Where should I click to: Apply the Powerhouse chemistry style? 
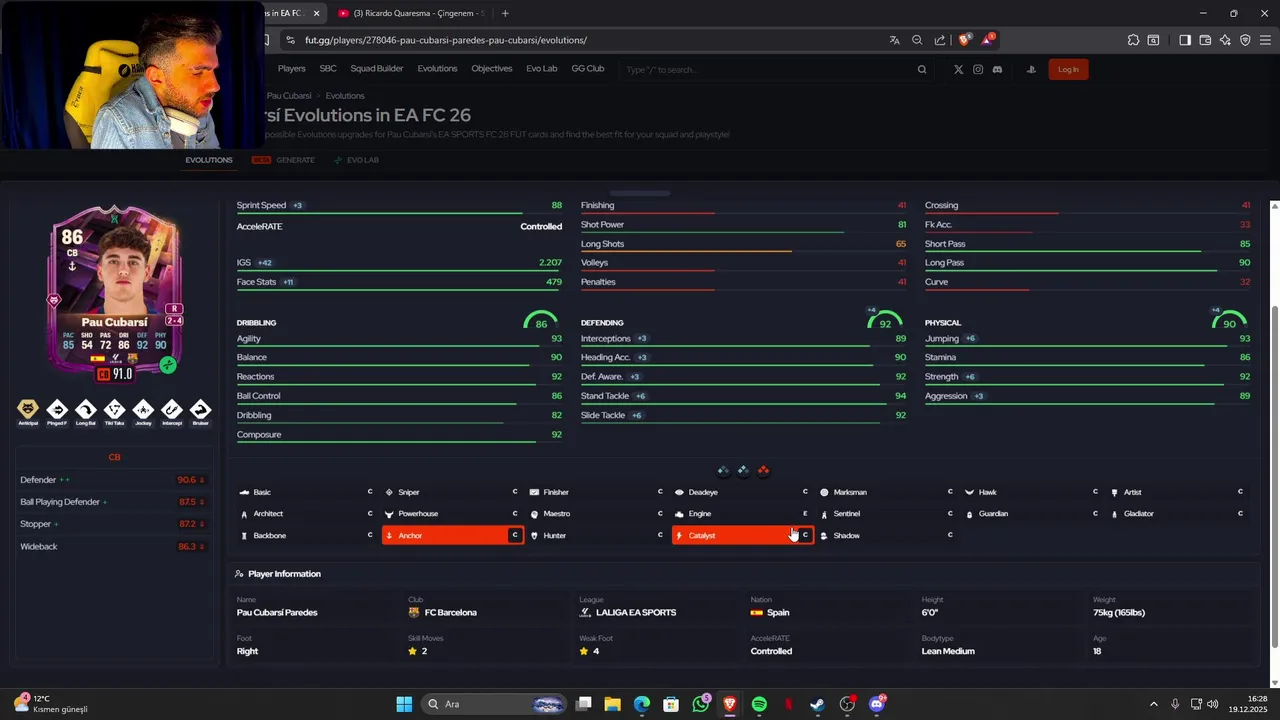click(451, 514)
